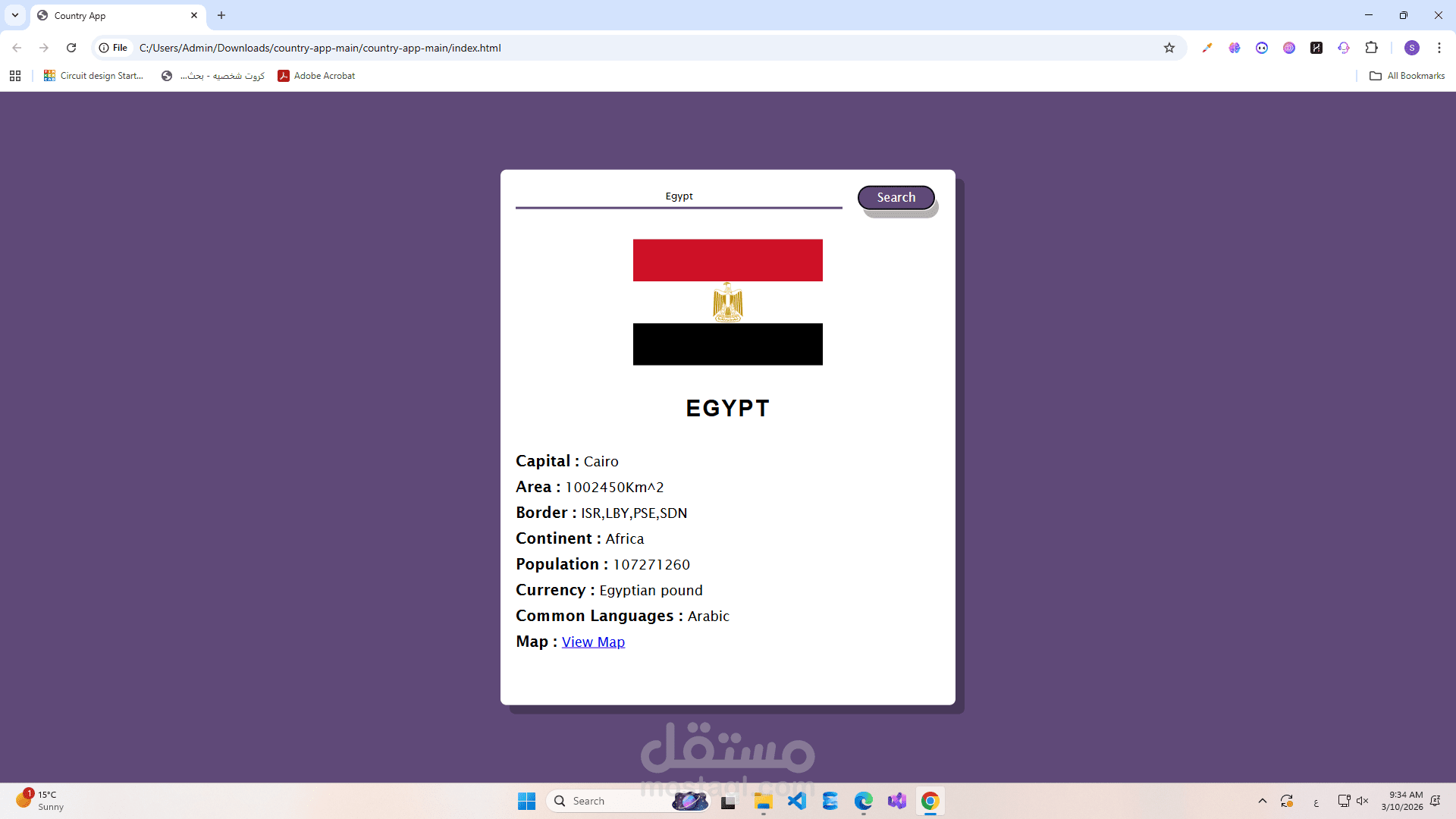
Task: Click the eyedropper extension icon
Action: (x=1207, y=48)
